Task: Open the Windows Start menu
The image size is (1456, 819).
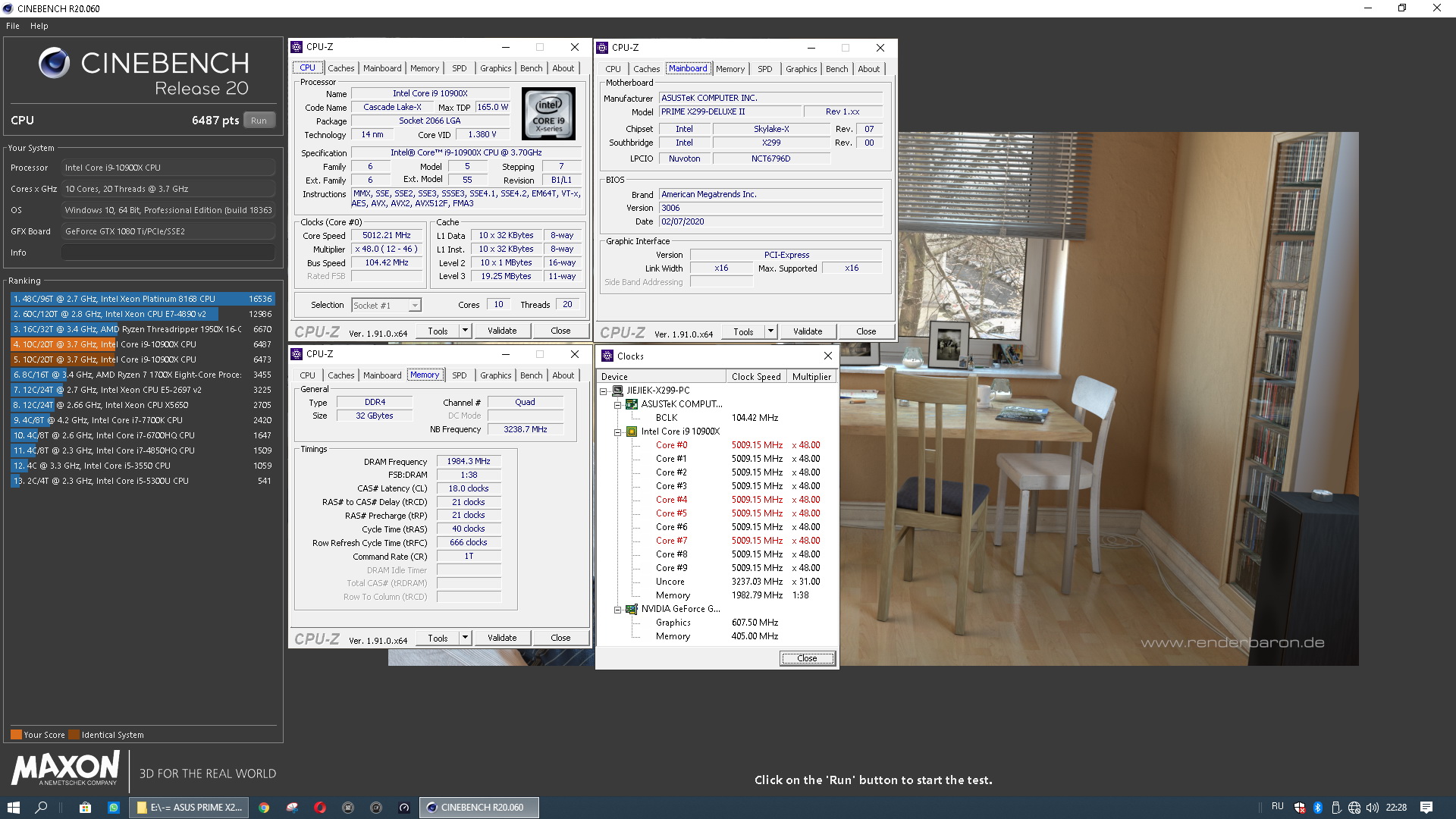Action: [x=14, y=808]
